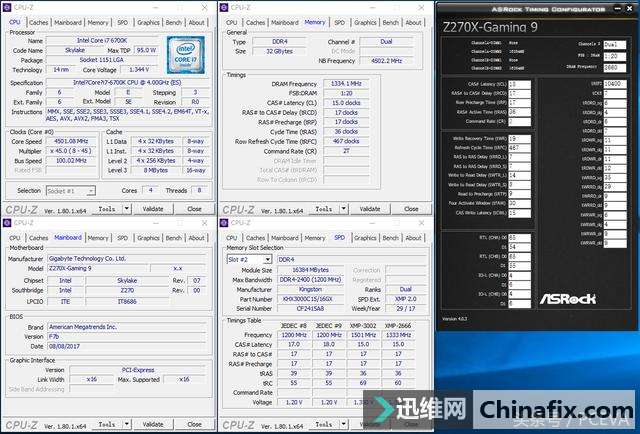This screenshot has width=640, height=434.
Task: Click the Four Activate Window (tFAW) field
Action: pos(519,203)
